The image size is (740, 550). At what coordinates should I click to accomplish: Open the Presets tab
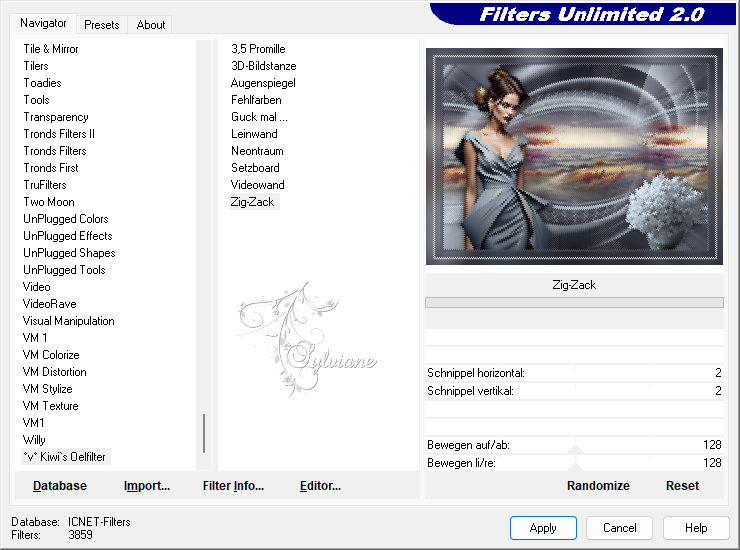click(x=101, y=25)
